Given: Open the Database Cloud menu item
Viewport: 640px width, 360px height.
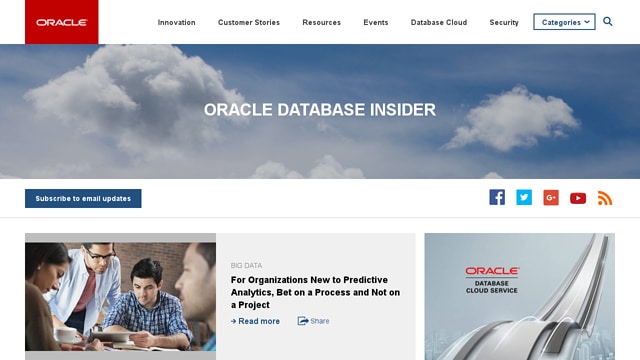Looking at the screenshot, I should click(x=439, y=22).
